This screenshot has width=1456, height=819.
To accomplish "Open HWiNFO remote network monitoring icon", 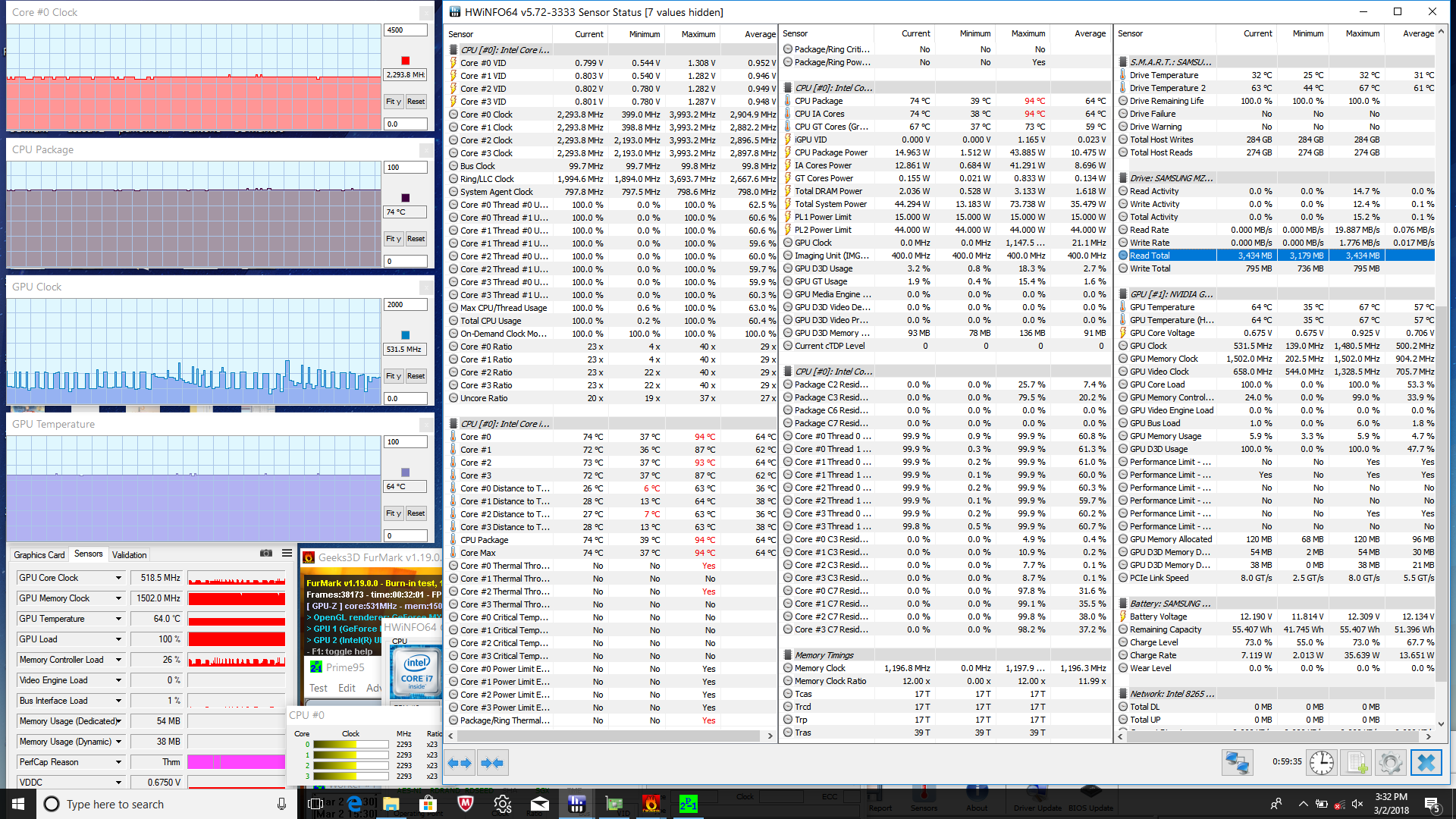I will [x=1237, y=763].
